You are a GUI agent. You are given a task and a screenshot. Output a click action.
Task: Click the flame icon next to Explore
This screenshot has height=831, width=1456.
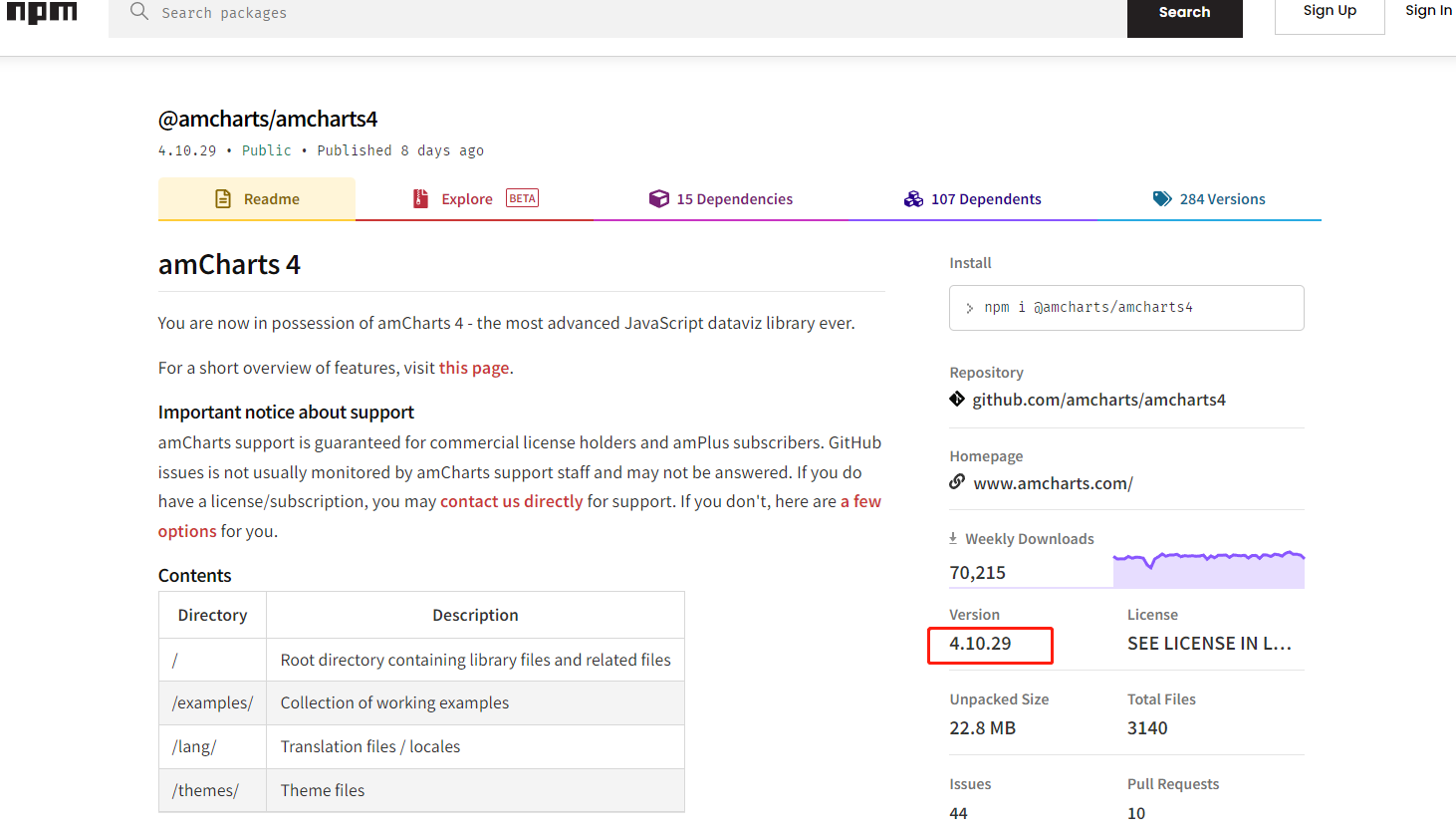(420, 198)
